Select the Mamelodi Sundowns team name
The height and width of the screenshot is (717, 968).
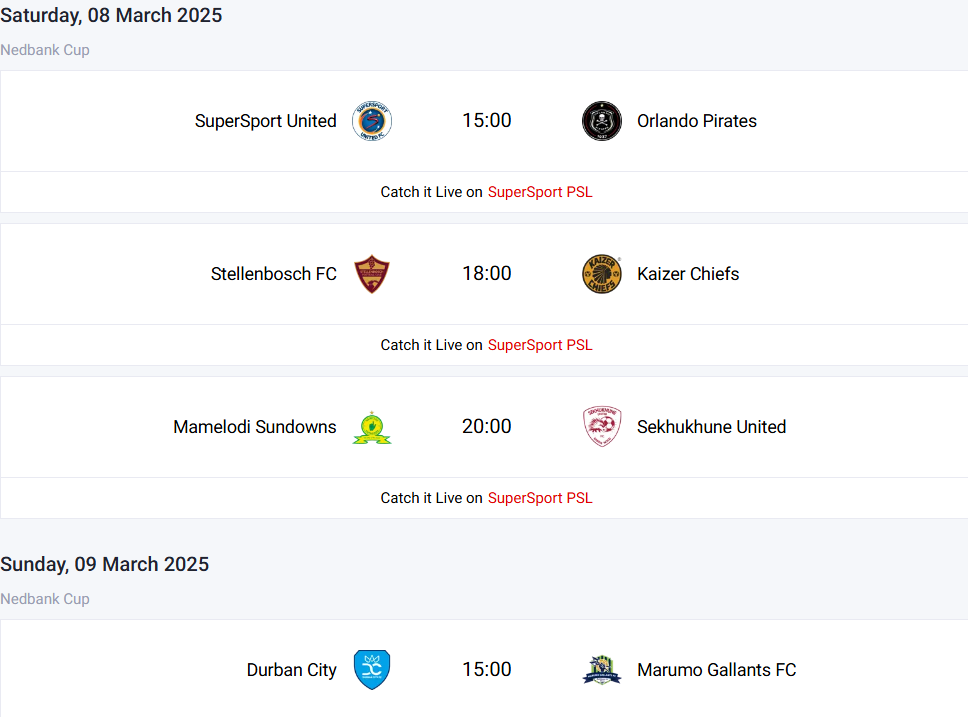(255, 427)
